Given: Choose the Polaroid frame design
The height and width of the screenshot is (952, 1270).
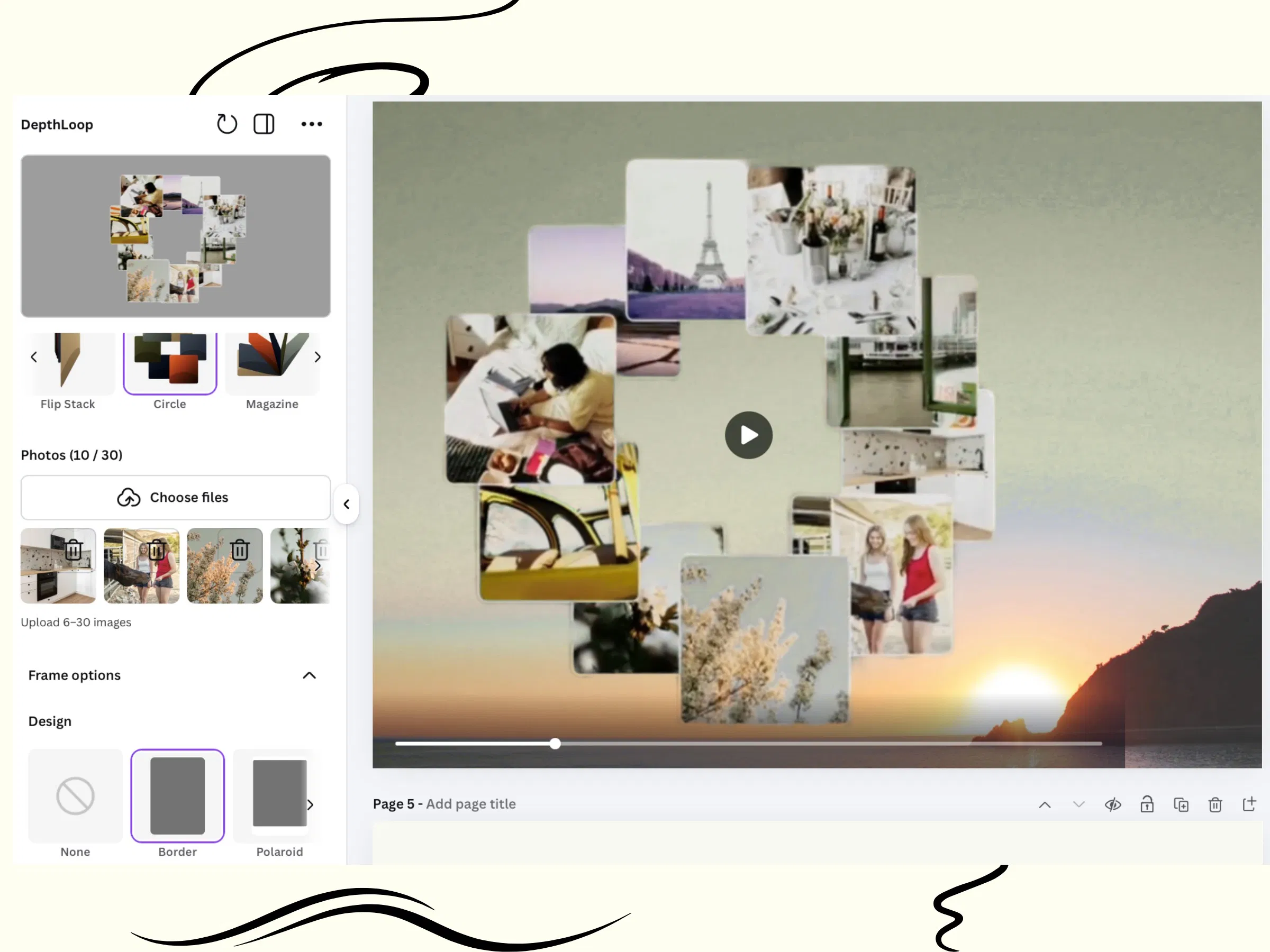Looking at the screenshot, I should tap(279, 803).
